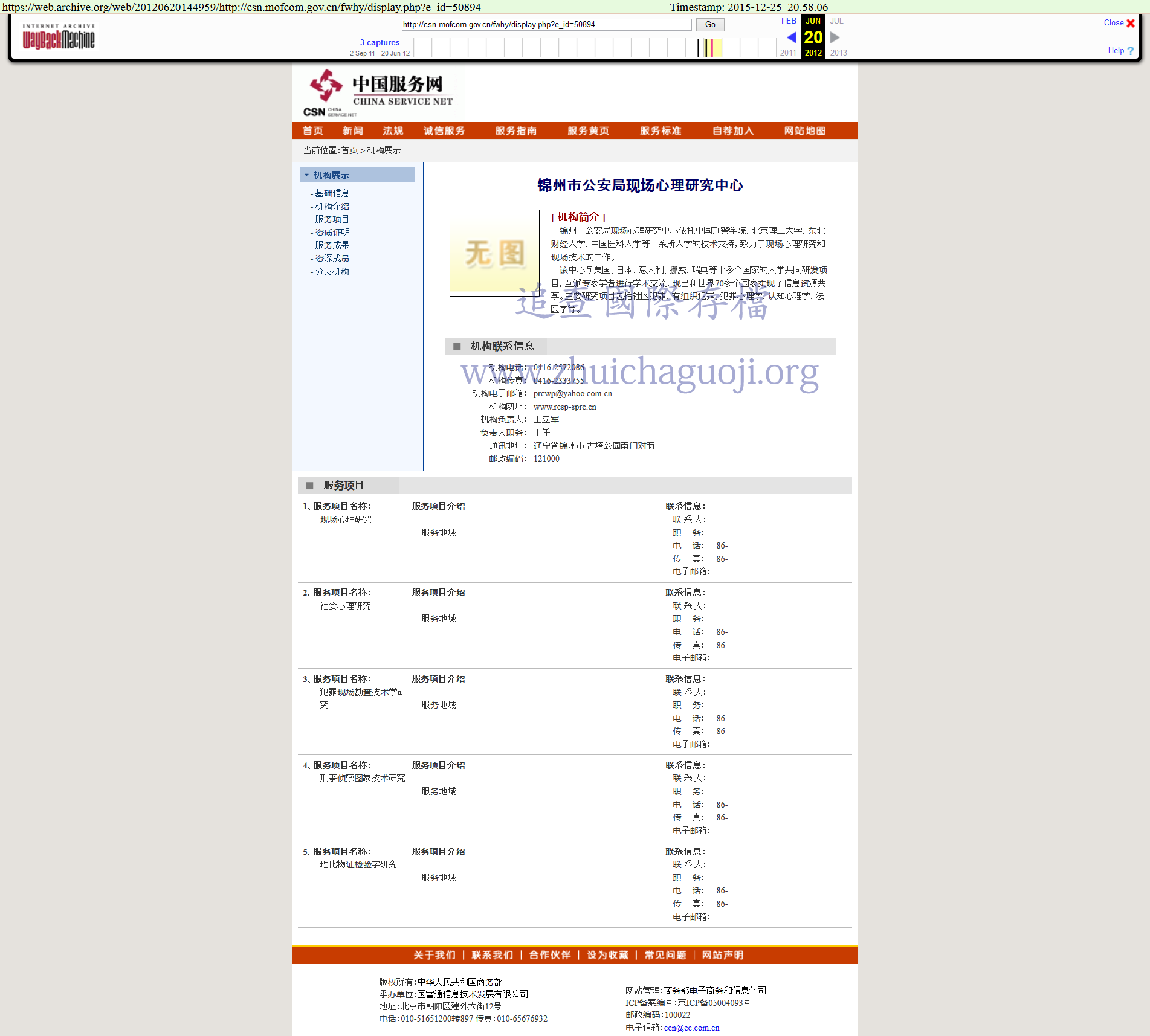Select 基础信息 in the sidebar

(x=332, y=193)
